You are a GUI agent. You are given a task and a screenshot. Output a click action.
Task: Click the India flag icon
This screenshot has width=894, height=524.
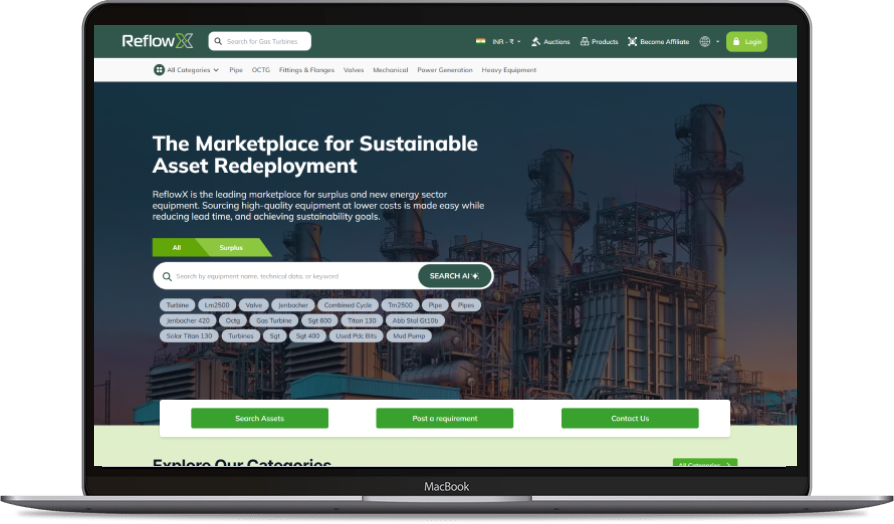click(x=481, y=41)
